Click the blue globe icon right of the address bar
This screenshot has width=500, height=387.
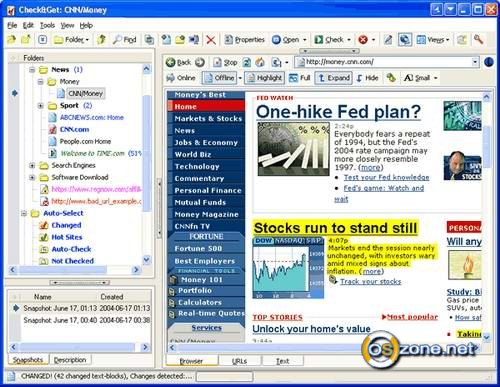pos(489,62)
